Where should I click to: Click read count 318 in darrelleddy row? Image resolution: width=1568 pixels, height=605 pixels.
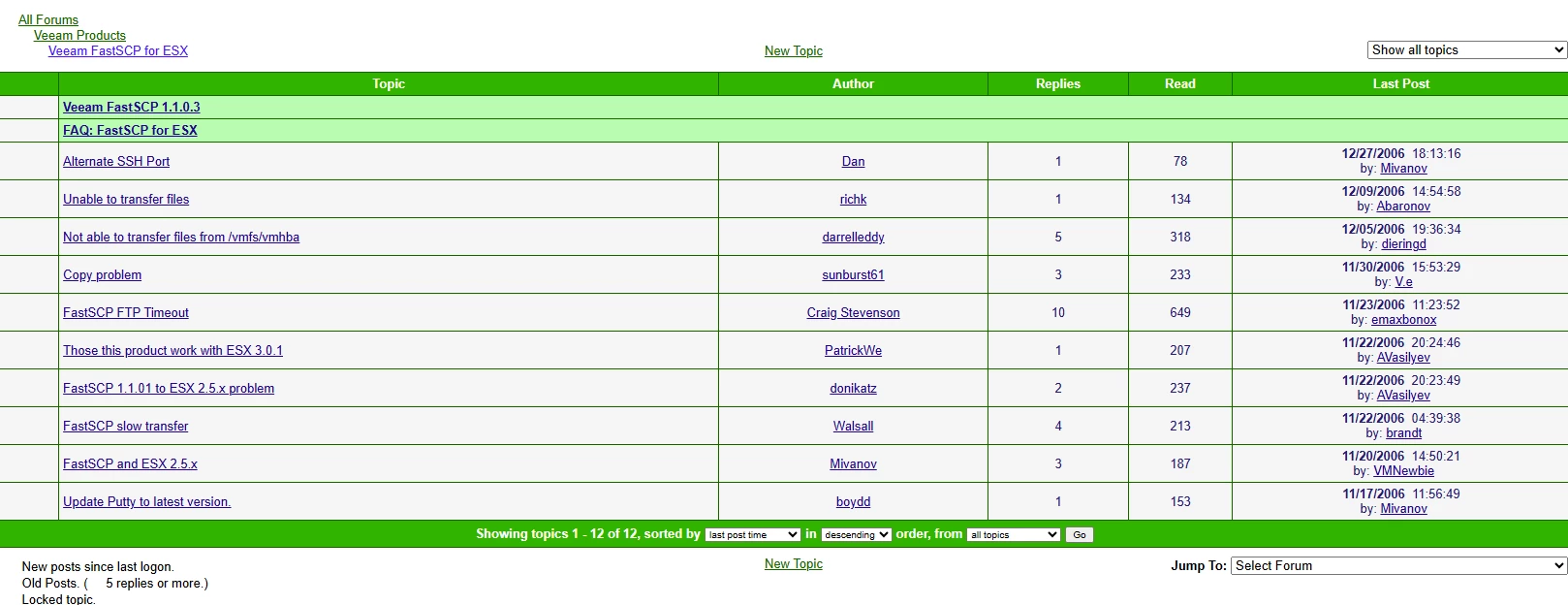tap(1180, 237)
